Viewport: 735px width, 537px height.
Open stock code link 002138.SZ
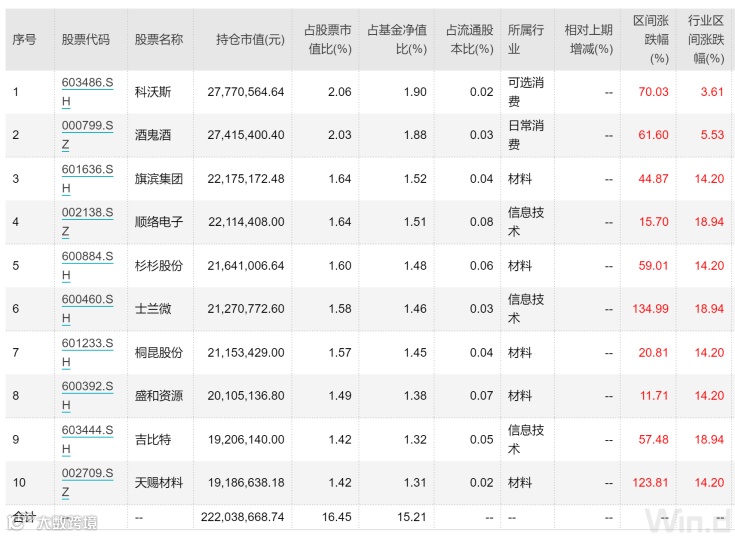coord(87,222)
